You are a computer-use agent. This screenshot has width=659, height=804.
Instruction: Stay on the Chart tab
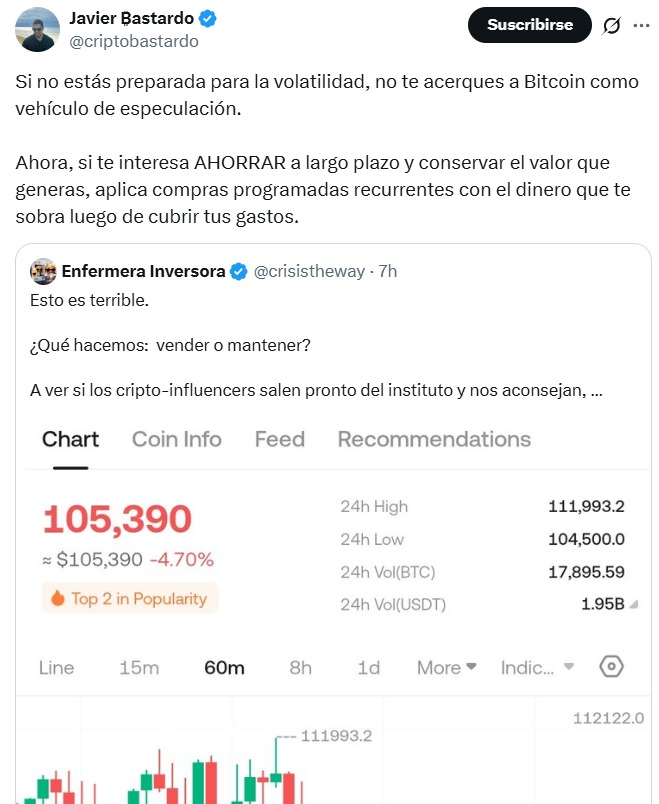pos(69,439)
